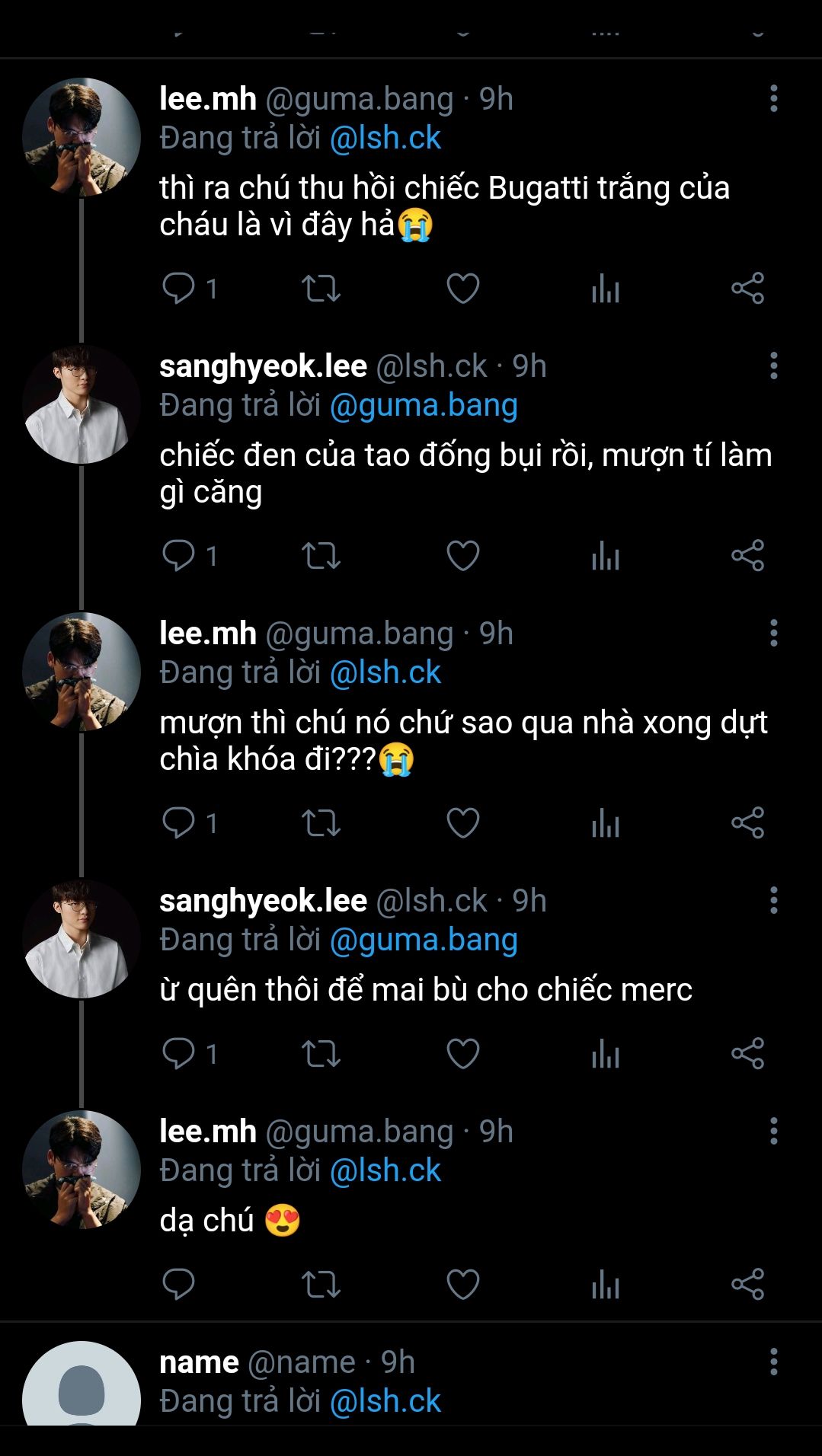Open the profile picture on the "chiếc đen" reply
Screen dimensions: 822x1456
tap(82, 404)
